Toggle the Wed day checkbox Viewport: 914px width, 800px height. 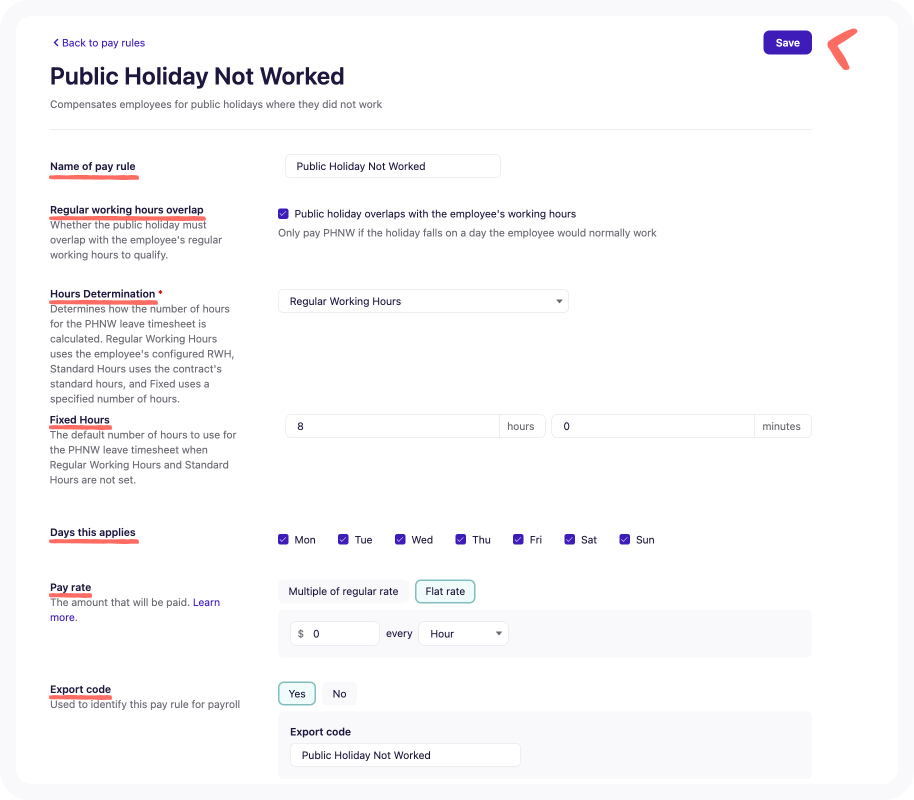(400, 539)
